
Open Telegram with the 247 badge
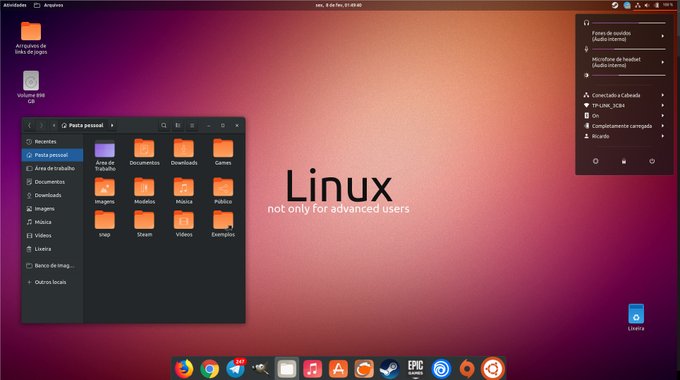pos(235,369)
